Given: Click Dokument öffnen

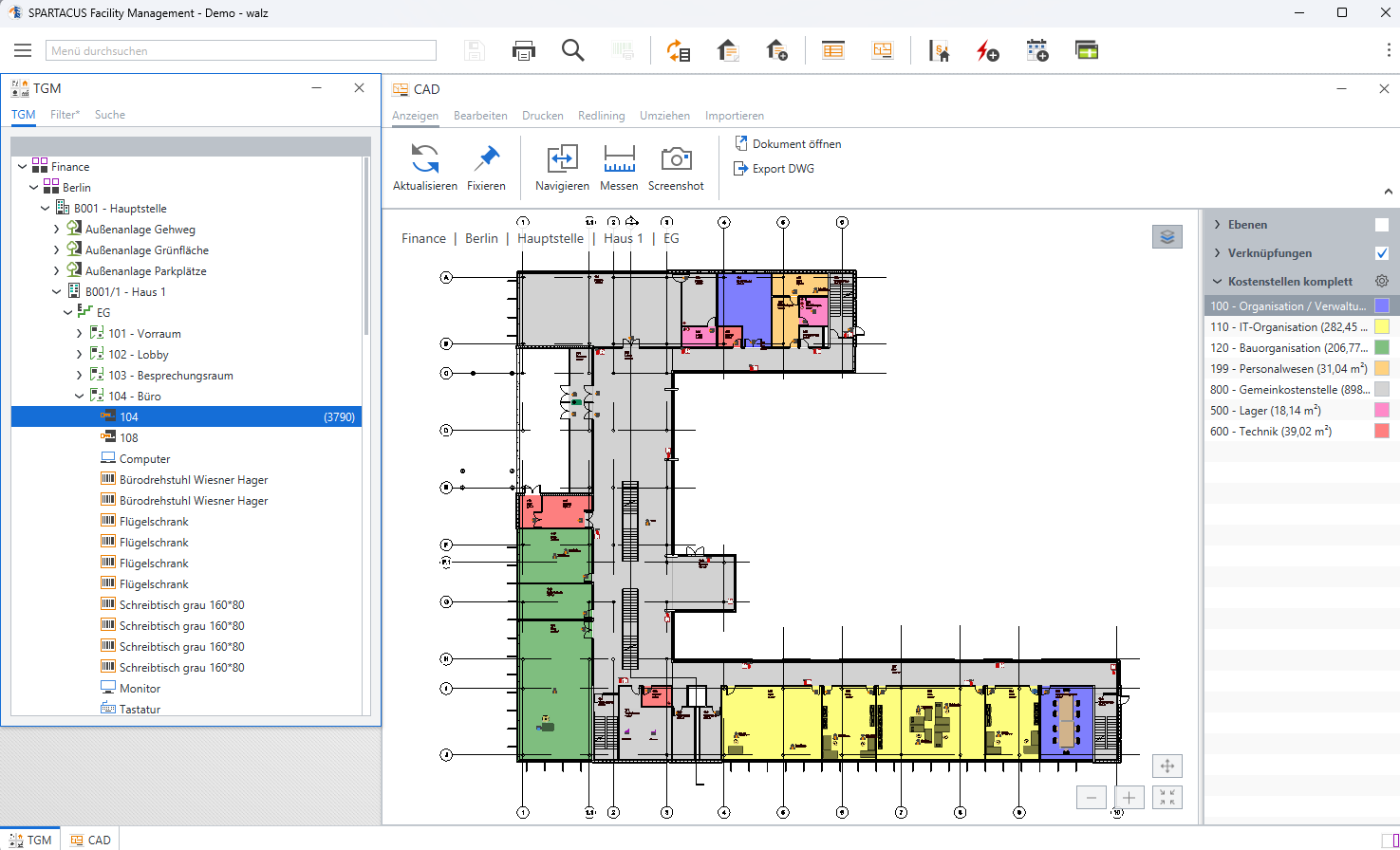Looking at the screenshot, I should coord(795,144).
